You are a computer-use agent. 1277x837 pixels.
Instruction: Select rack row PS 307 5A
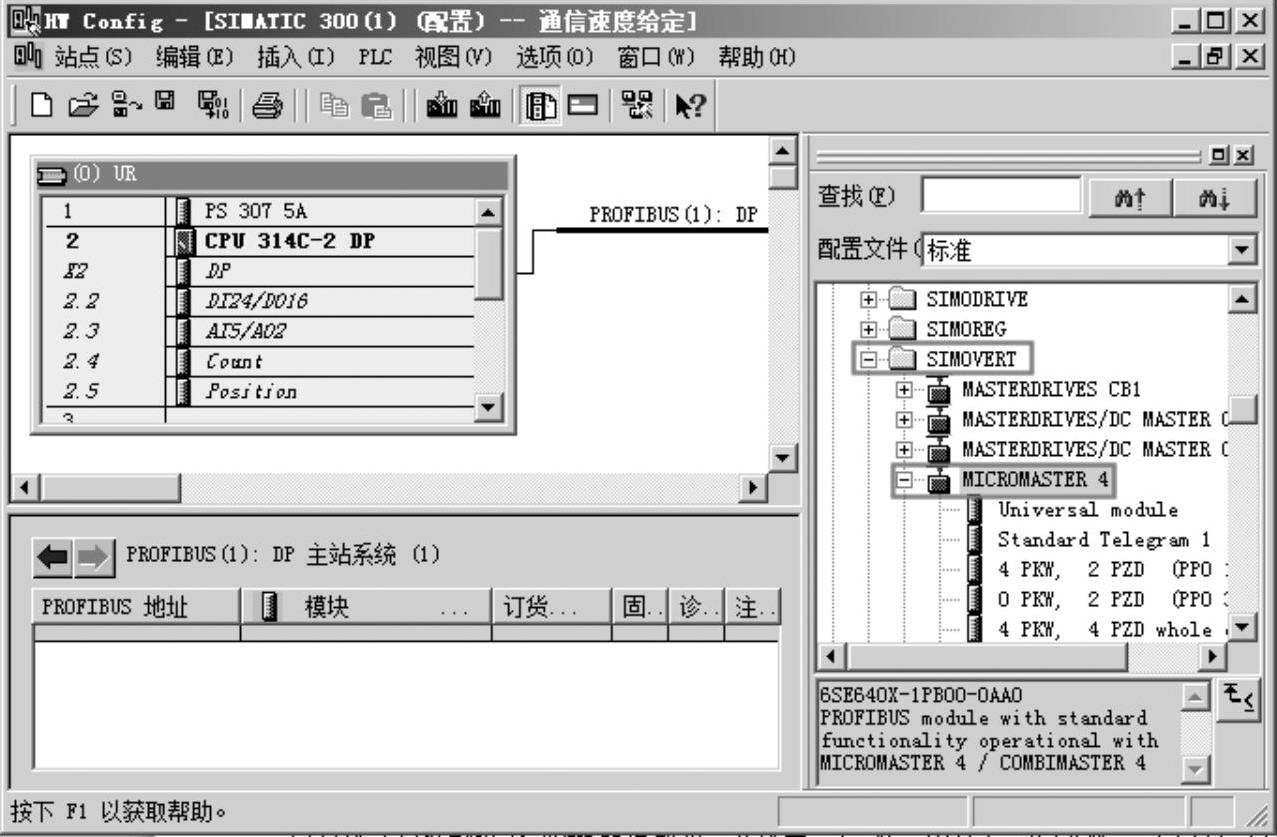pos(258,211)
